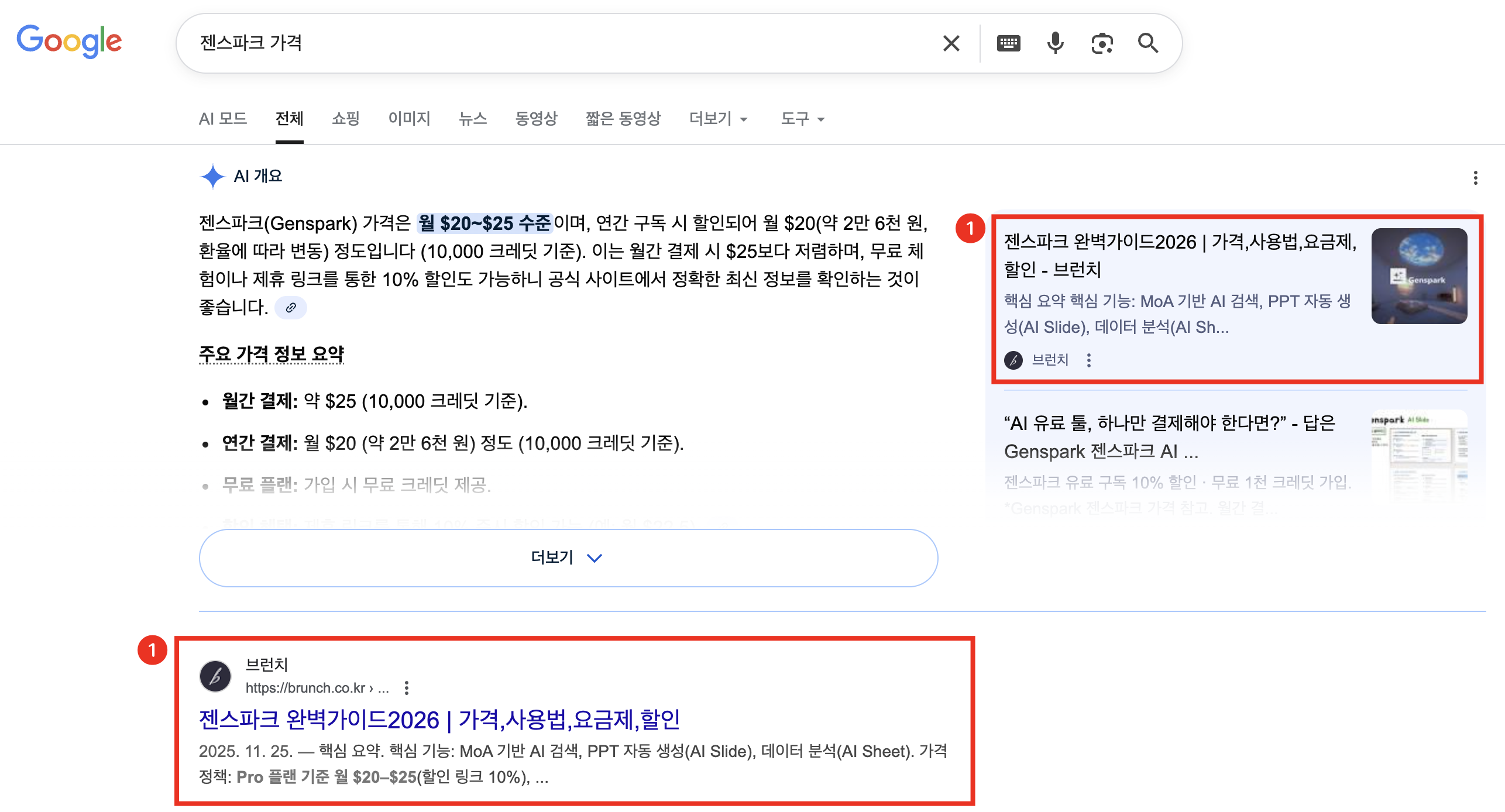
Task: Switch to the 이미지 tab
Action: tap(408, 119)
